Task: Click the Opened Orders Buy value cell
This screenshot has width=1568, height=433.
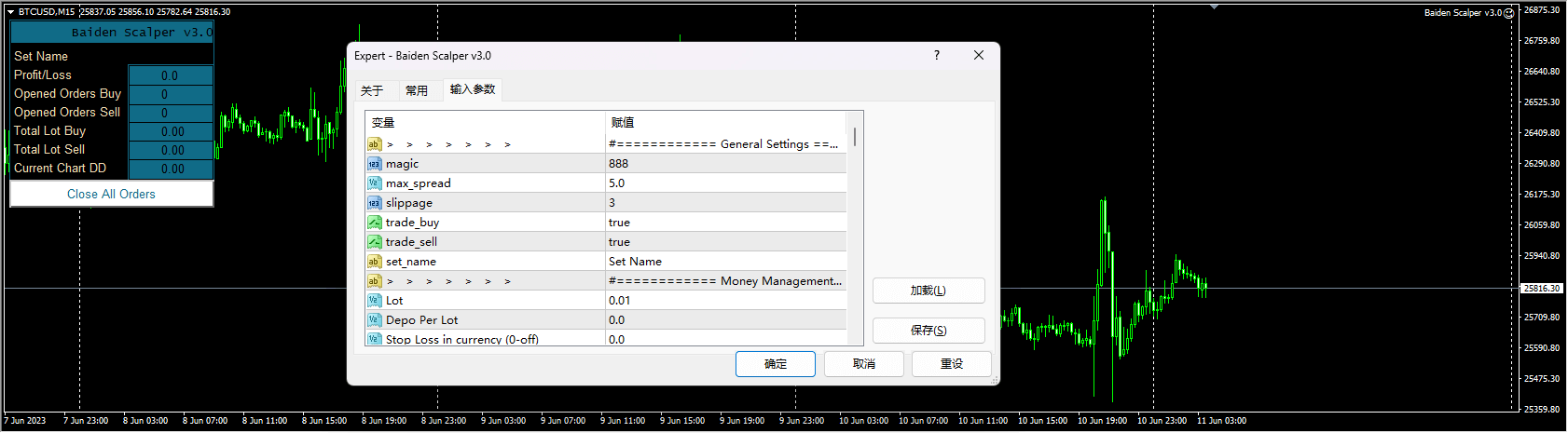Action: click(171, 94)
